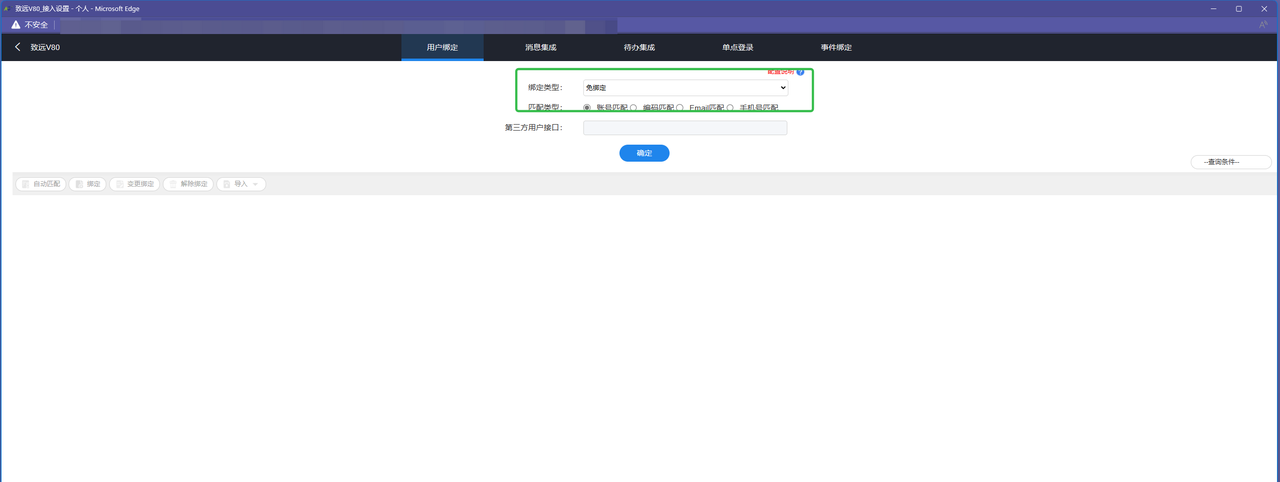Open the 查询条件 dropdown
This screenshot has height=482, width=1280.
[x=1230, y=162]
